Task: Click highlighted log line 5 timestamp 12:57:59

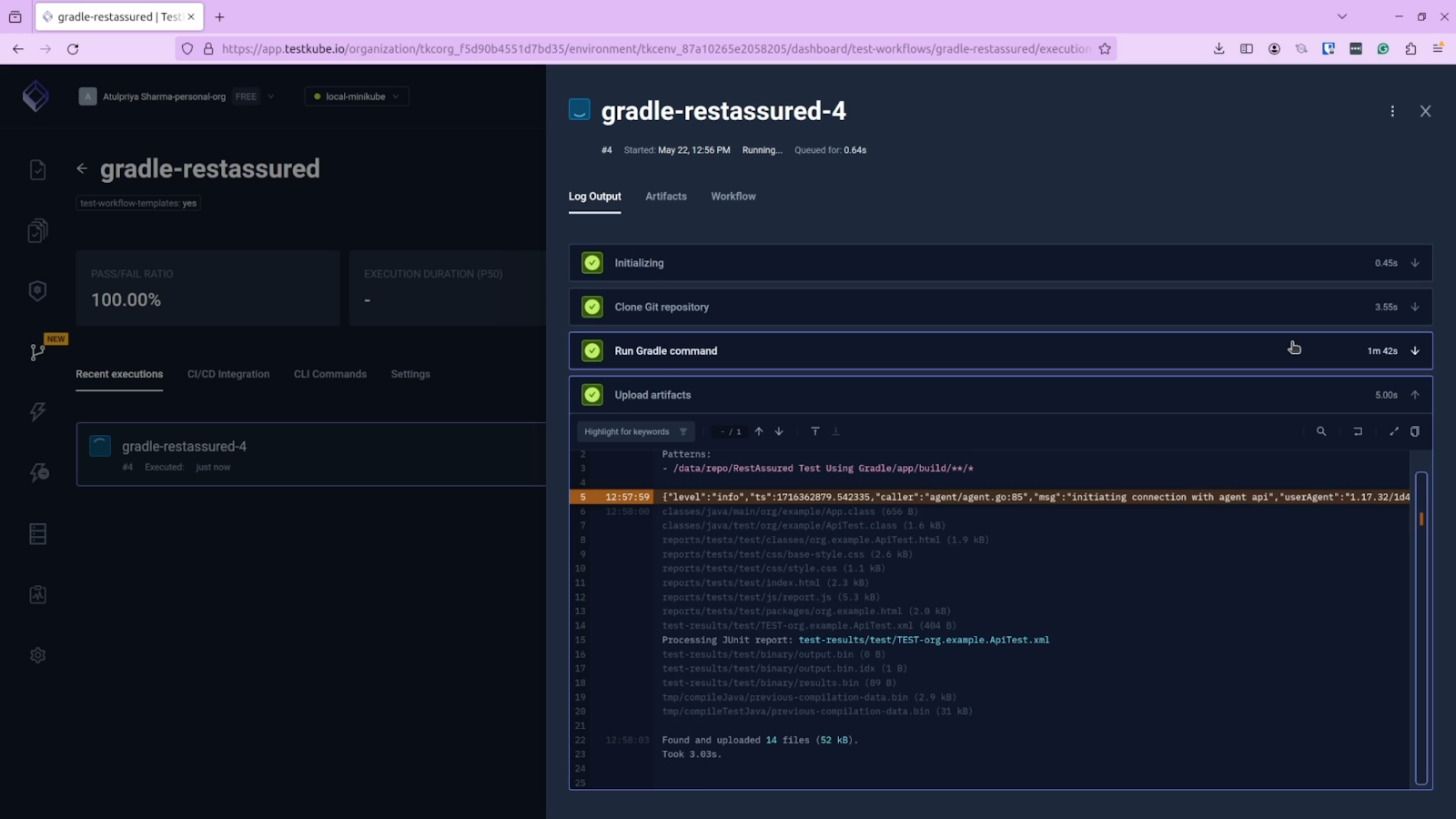Action: click(x=627, y=497)
